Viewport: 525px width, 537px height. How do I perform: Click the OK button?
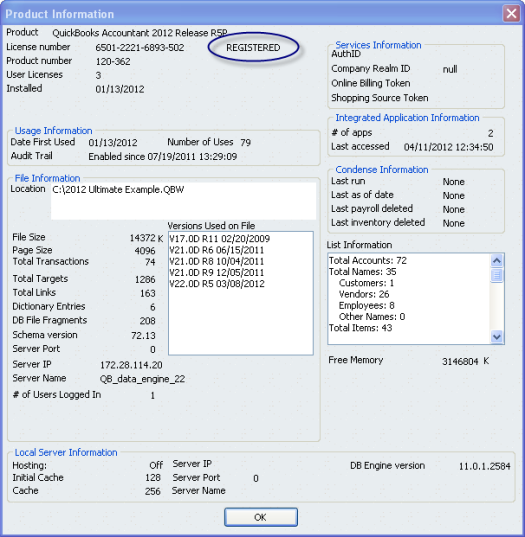[x=261, y=517]
